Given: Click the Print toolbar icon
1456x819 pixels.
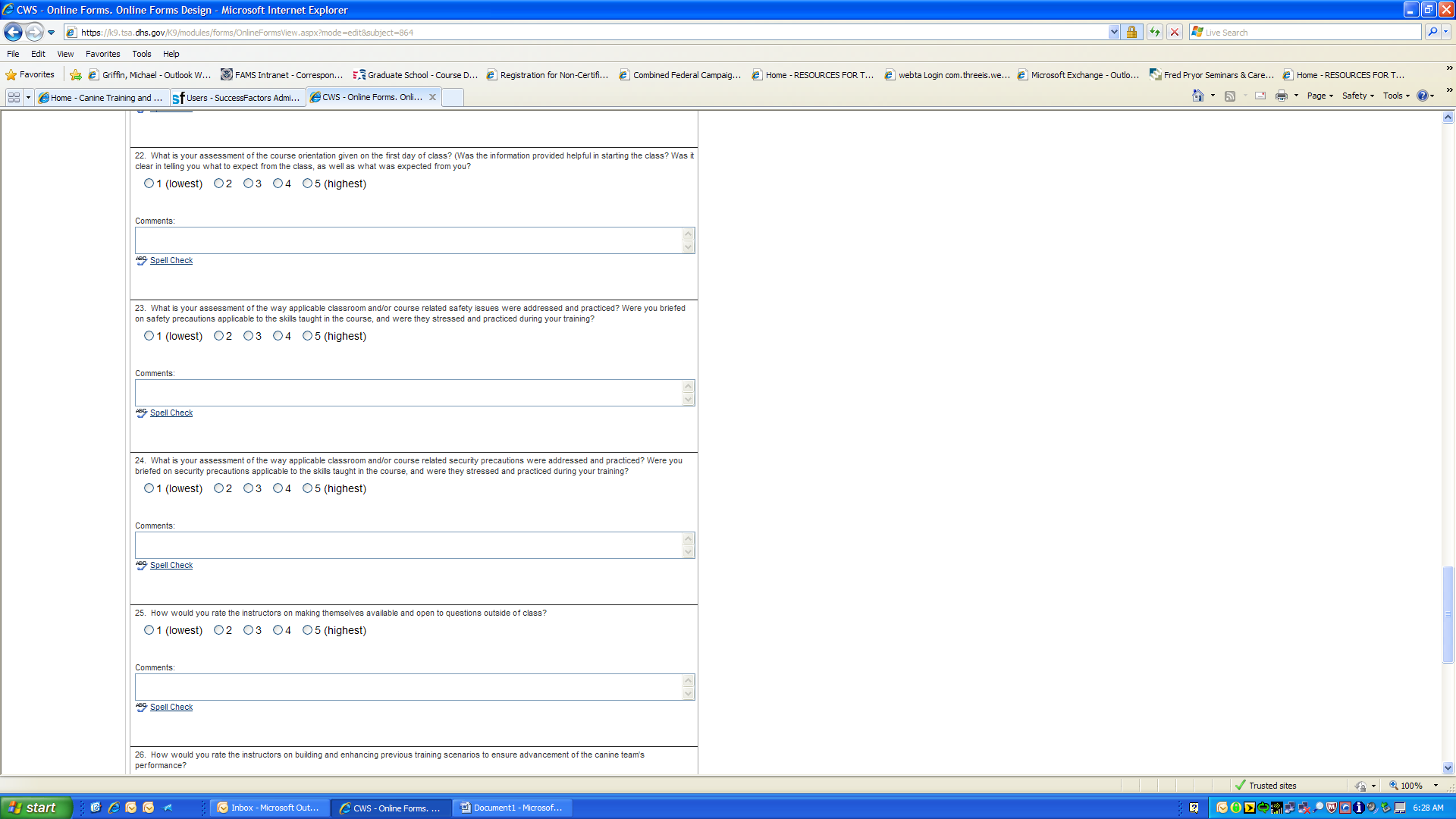Looking at the screenshot, I should [1282, 96].
